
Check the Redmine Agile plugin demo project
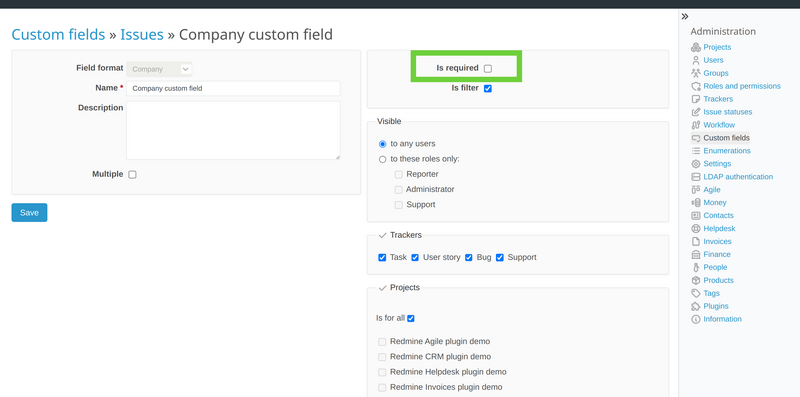click(x=382, y=342)
